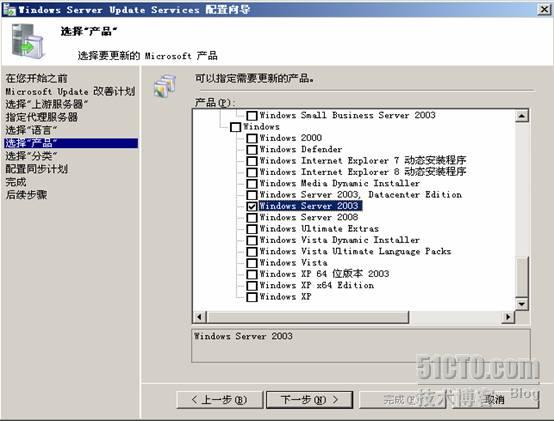Screen dimensions: 554x421
Task: Enable Windows XP x64 Edition checkbox
Action: click(x=252, y=285)
